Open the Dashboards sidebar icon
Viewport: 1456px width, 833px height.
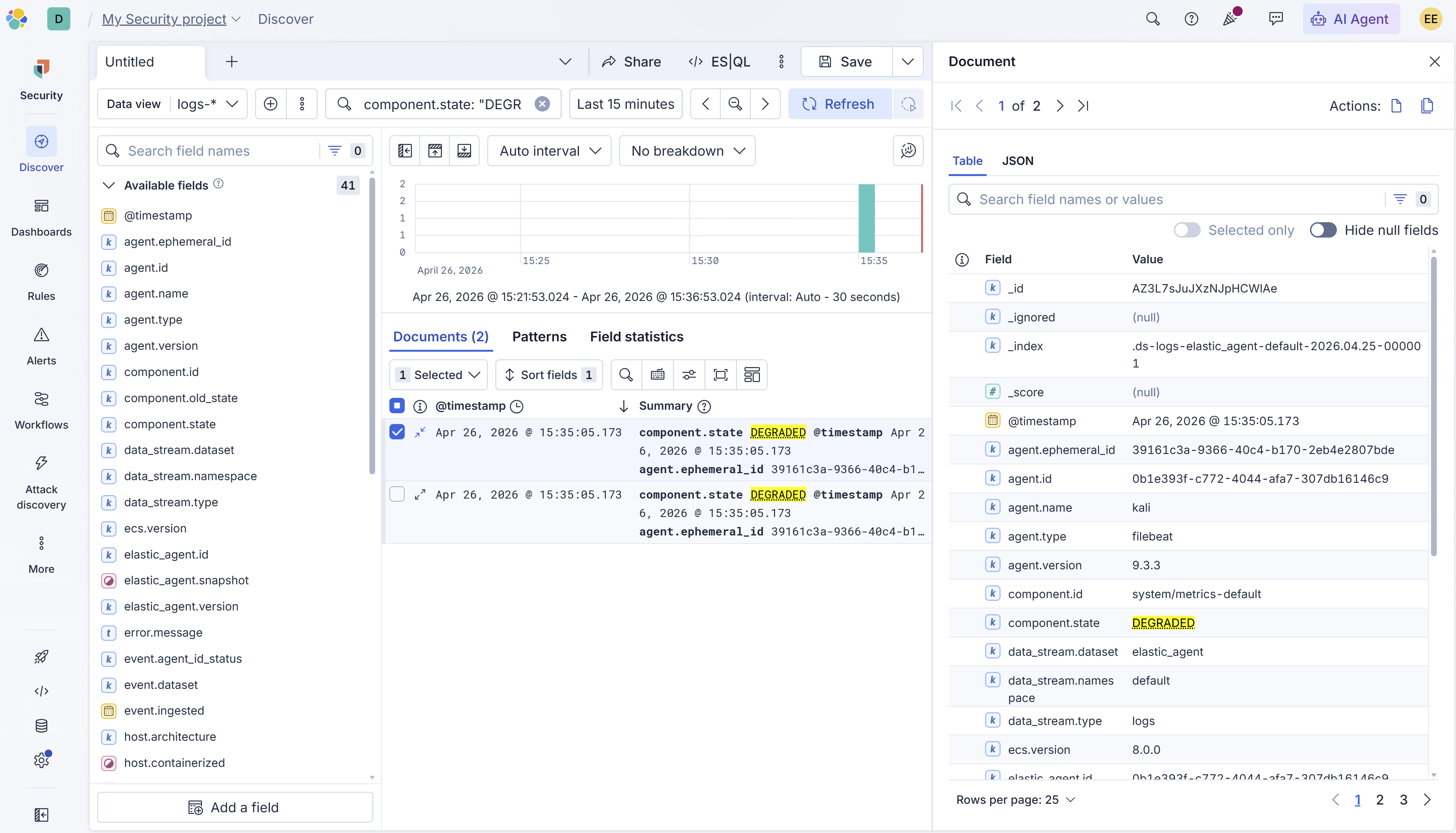(41, 206)
